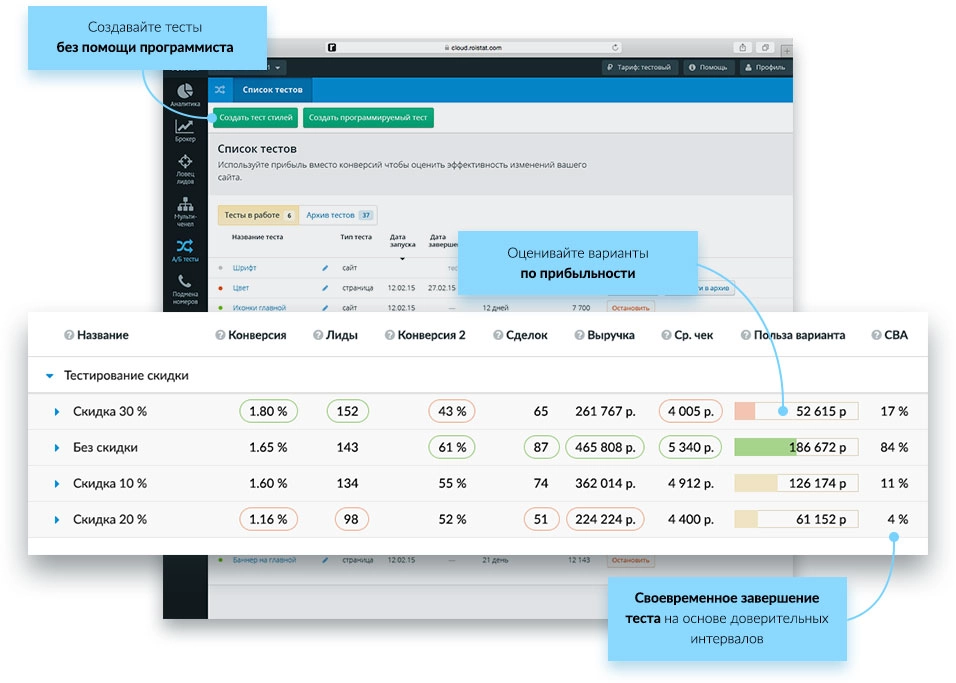Open Мультиченел in the sidebar
This screenshot has width=956, height=683.
184,209
